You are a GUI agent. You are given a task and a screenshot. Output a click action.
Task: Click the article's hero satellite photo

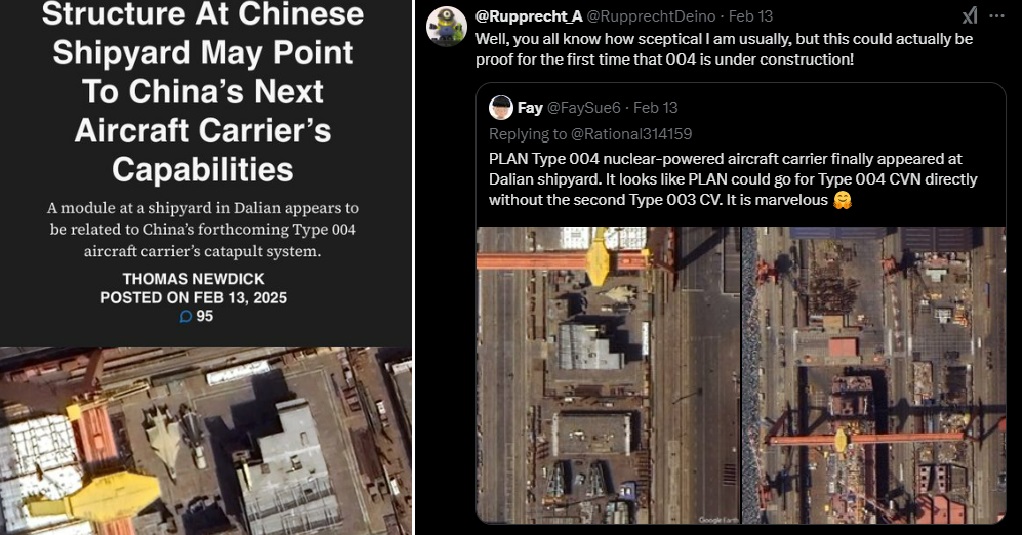coord(206,441)
